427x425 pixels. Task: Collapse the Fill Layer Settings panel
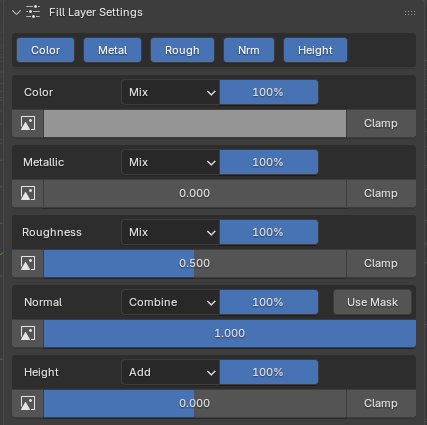tap(16, 13)
